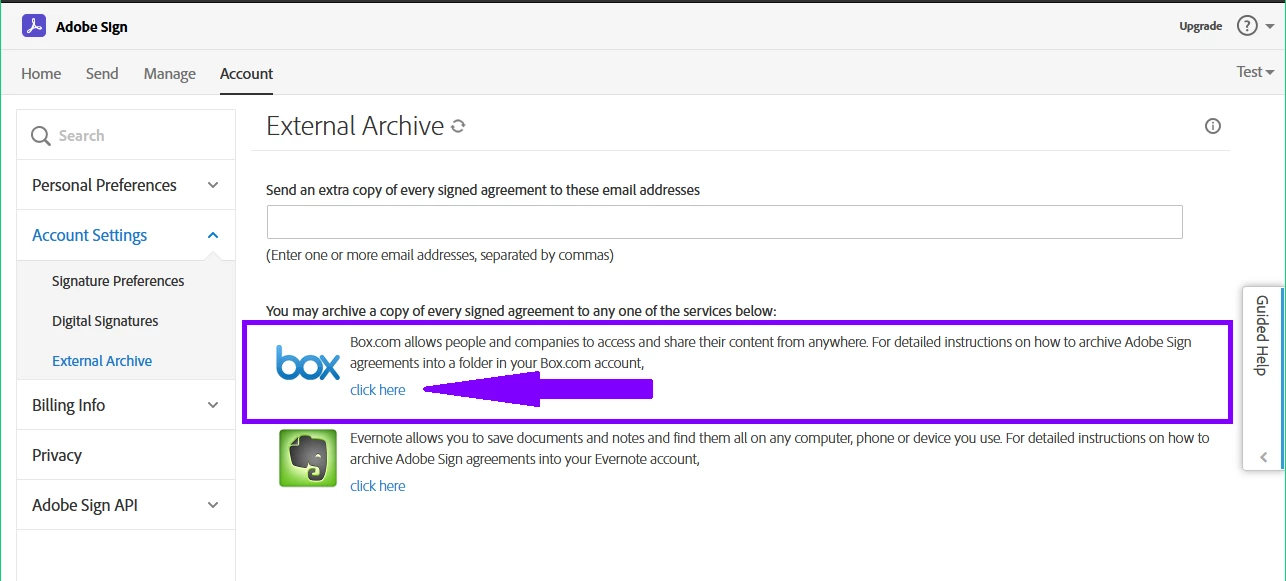1286x581 pixels.
Task: Go to the Send tab
Action: (102, 73)
